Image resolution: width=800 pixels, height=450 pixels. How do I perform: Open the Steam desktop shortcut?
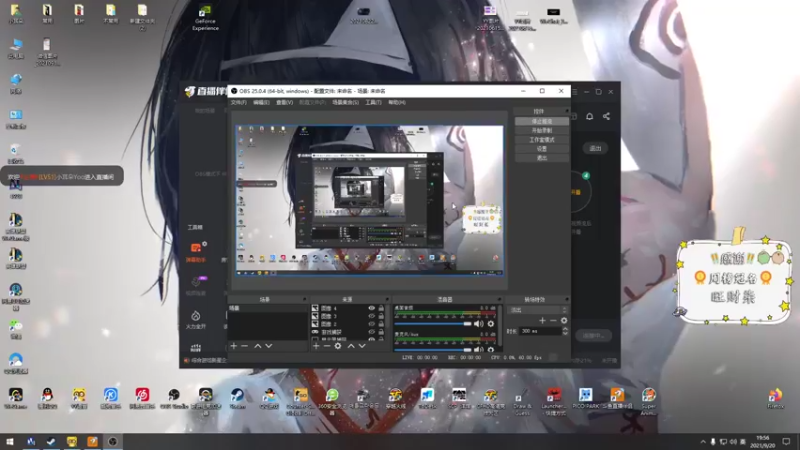pos(237,398)
